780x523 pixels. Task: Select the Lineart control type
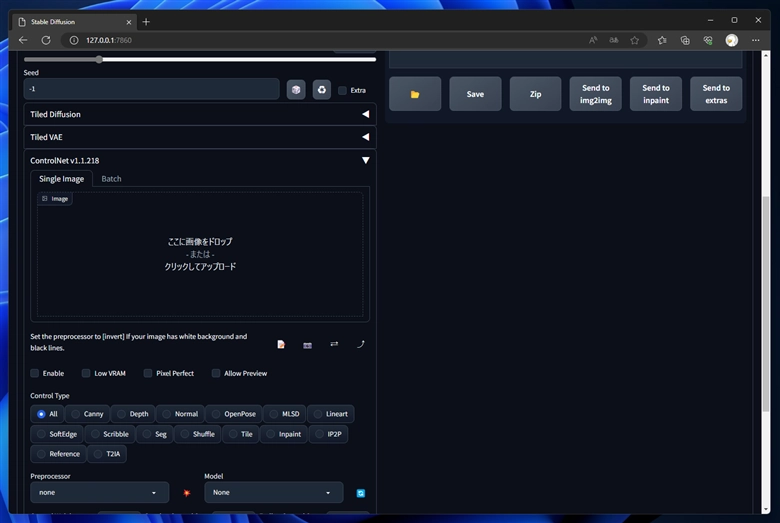coord(331,414)
